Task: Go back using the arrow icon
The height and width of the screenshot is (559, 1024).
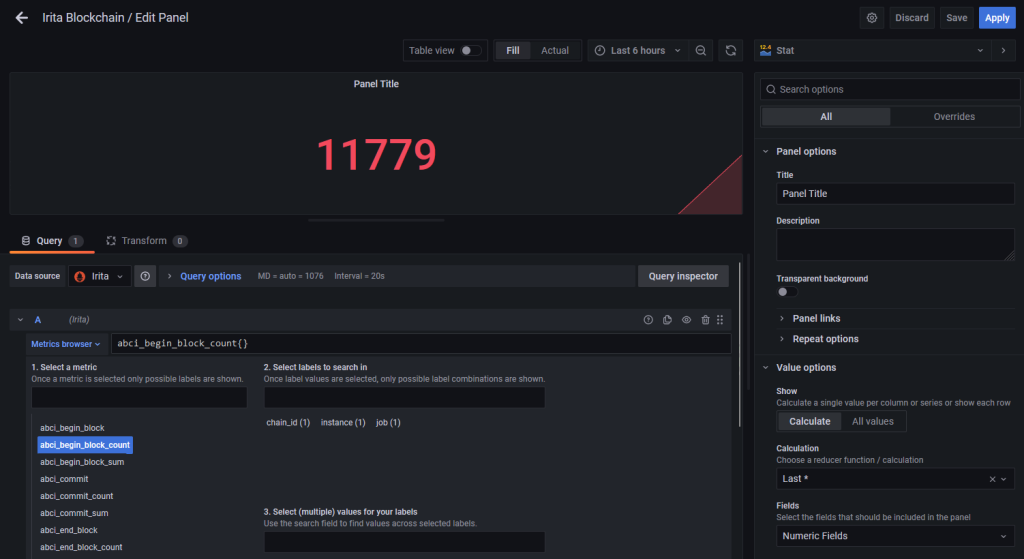Action: tap(22, 18)
